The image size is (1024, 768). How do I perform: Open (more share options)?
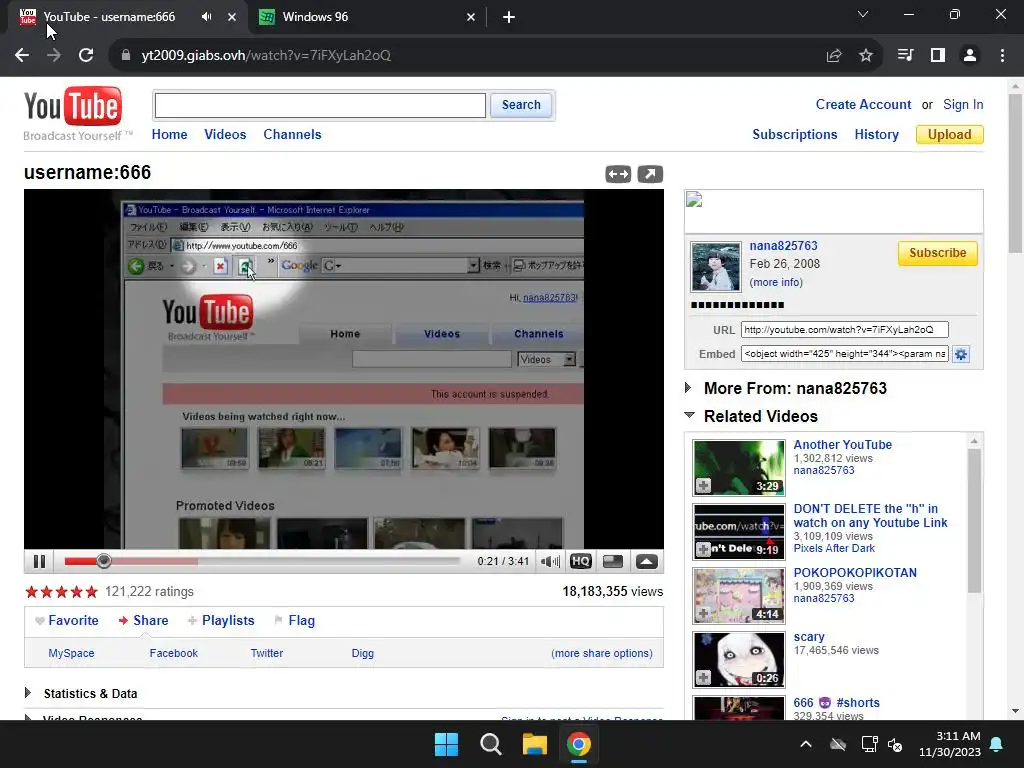coord(601,653)
